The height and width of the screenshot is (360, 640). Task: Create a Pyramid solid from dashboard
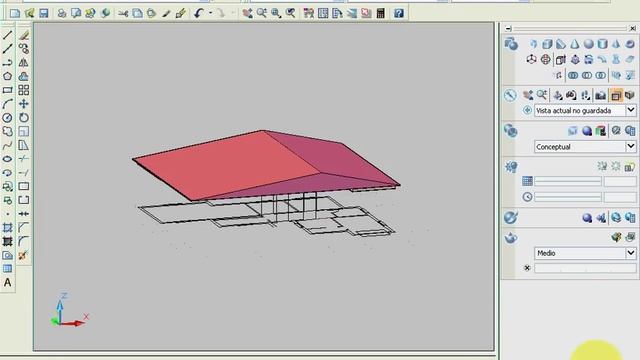coord(616,44)
